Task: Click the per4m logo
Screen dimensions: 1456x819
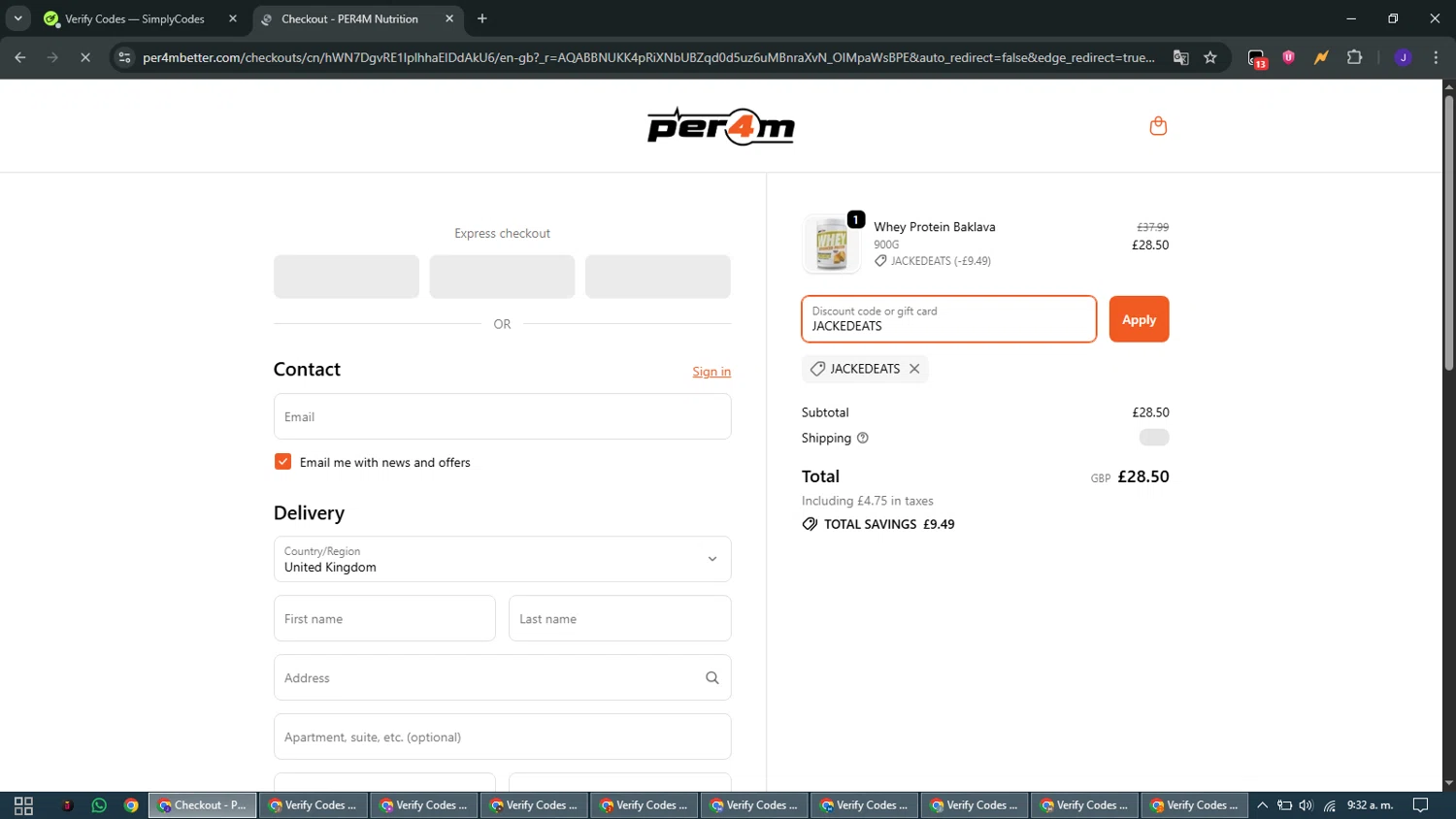Action: point(721,126)
